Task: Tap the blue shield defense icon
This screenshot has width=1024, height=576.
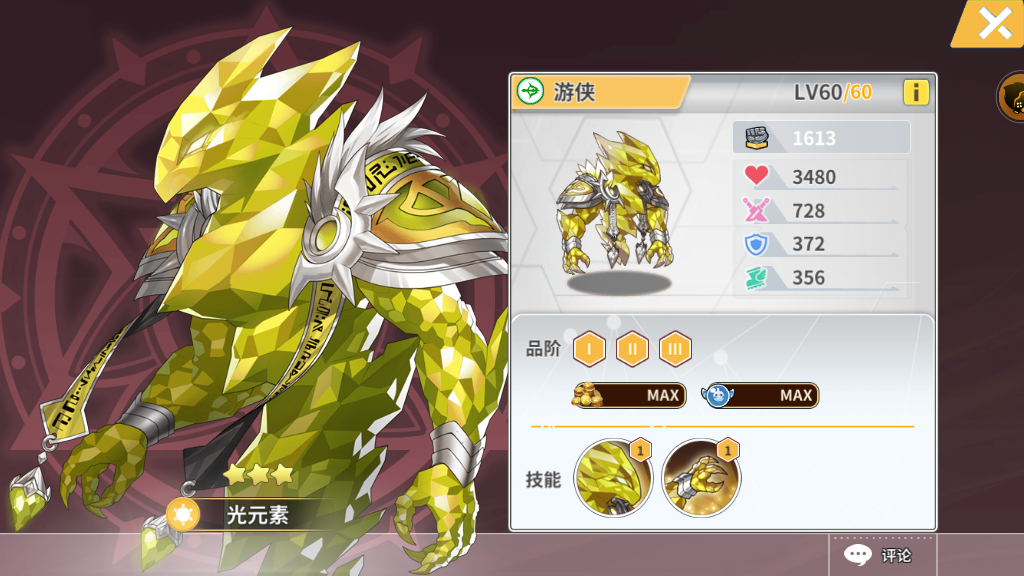Action: 756,244
